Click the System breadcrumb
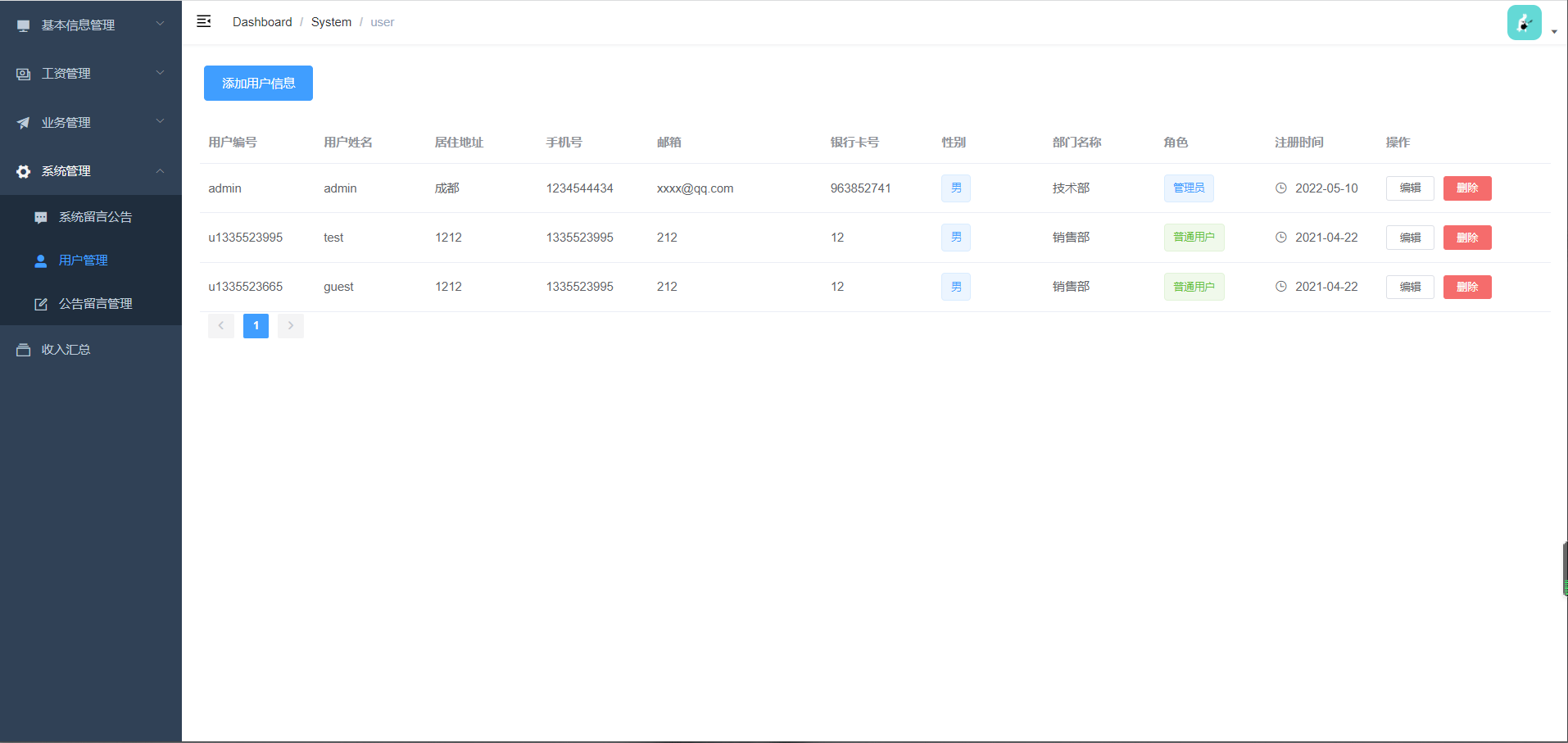The width and height of the screenshot is (1568, 743). click(x=331, y=22)
